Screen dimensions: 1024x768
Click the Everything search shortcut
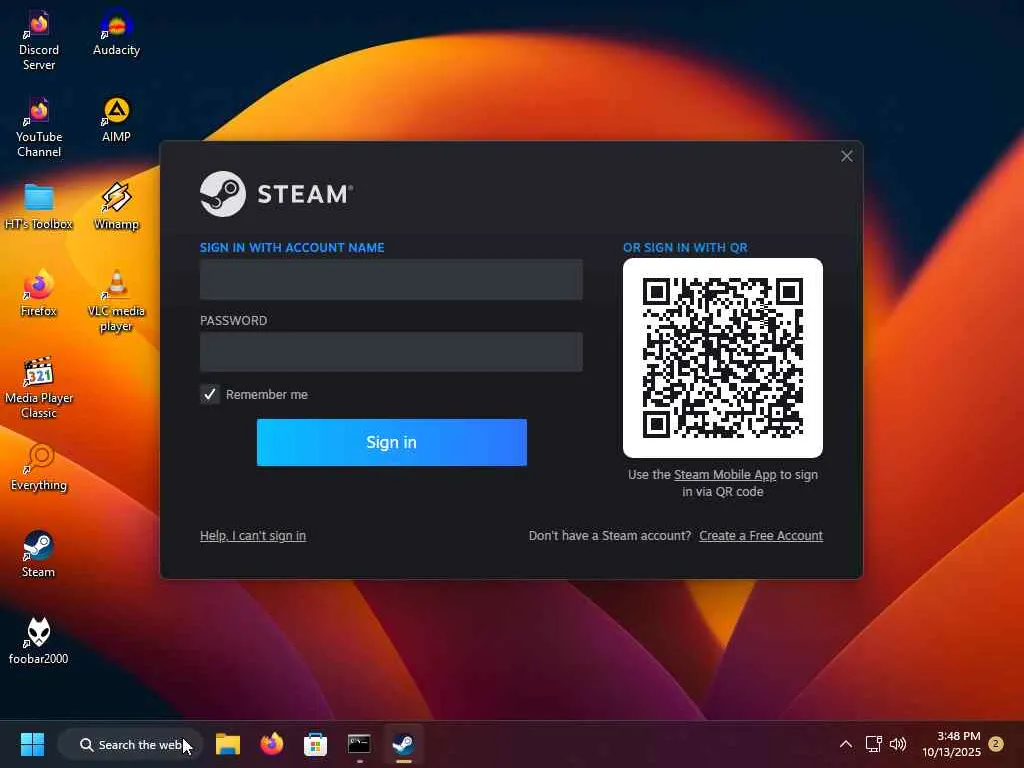(x=39, y=468)
